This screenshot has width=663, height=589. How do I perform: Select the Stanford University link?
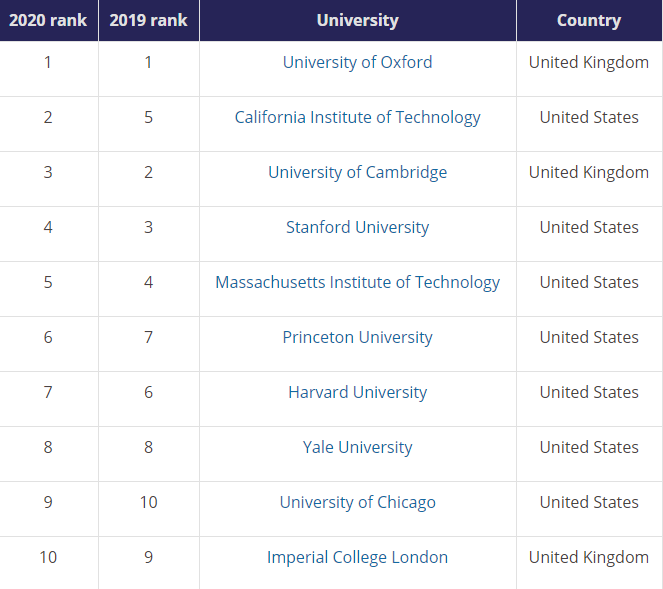tap(357, 227)
